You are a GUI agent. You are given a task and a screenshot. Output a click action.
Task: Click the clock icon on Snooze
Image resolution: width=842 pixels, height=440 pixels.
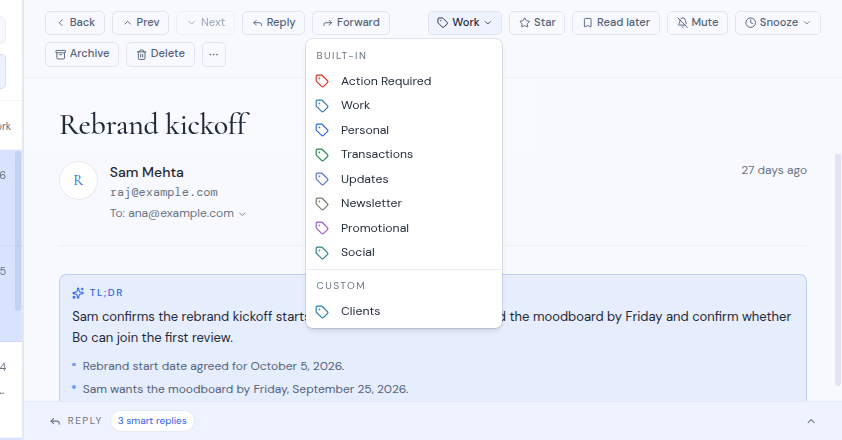(751, 23)
